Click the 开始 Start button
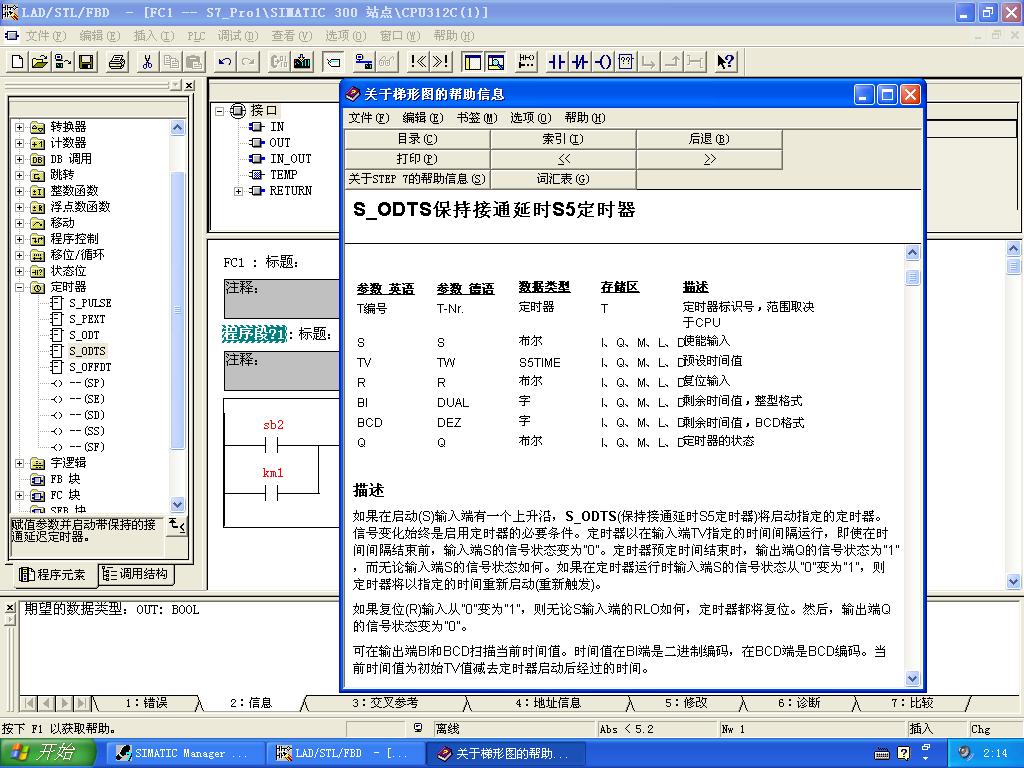The width and height of the screenshot is (1024, 768). [x=47, y=753]
